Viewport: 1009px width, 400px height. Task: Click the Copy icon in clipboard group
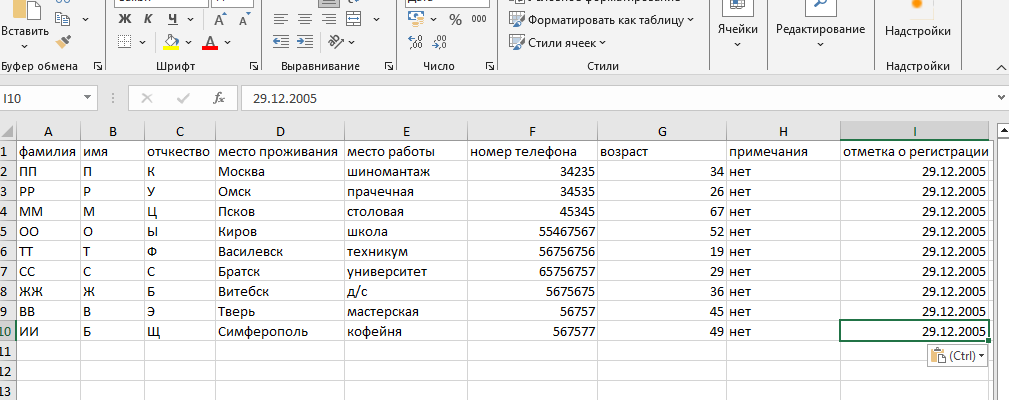(62, 19)
